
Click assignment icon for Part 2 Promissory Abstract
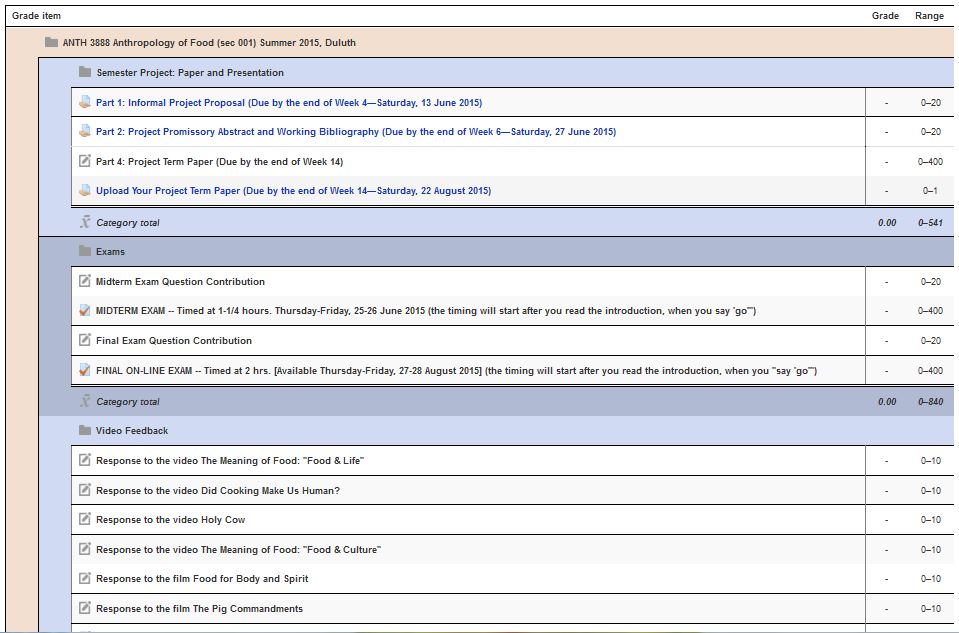click(84, 131)
